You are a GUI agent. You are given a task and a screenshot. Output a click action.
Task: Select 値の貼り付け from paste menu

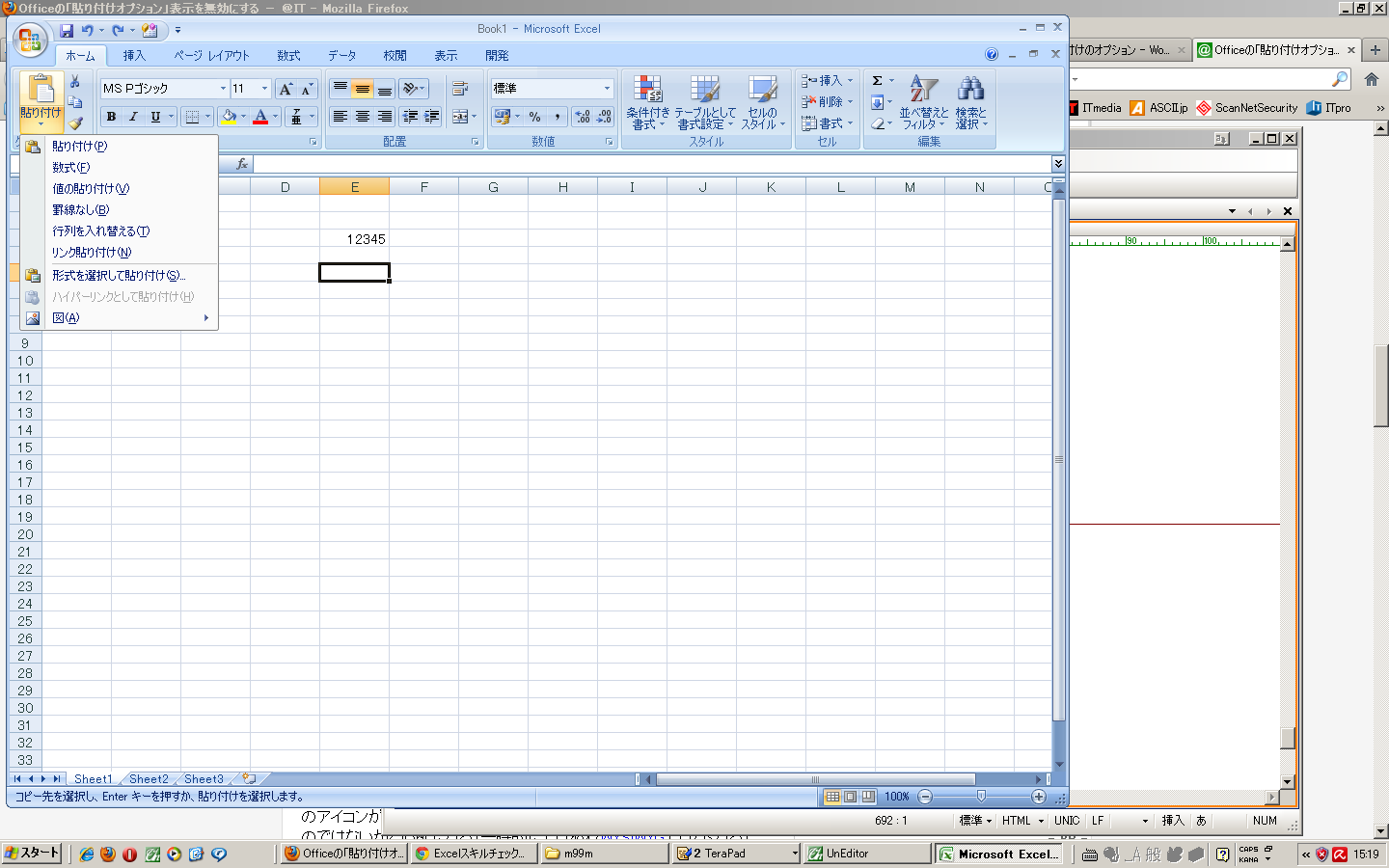[x=91, y=189]
